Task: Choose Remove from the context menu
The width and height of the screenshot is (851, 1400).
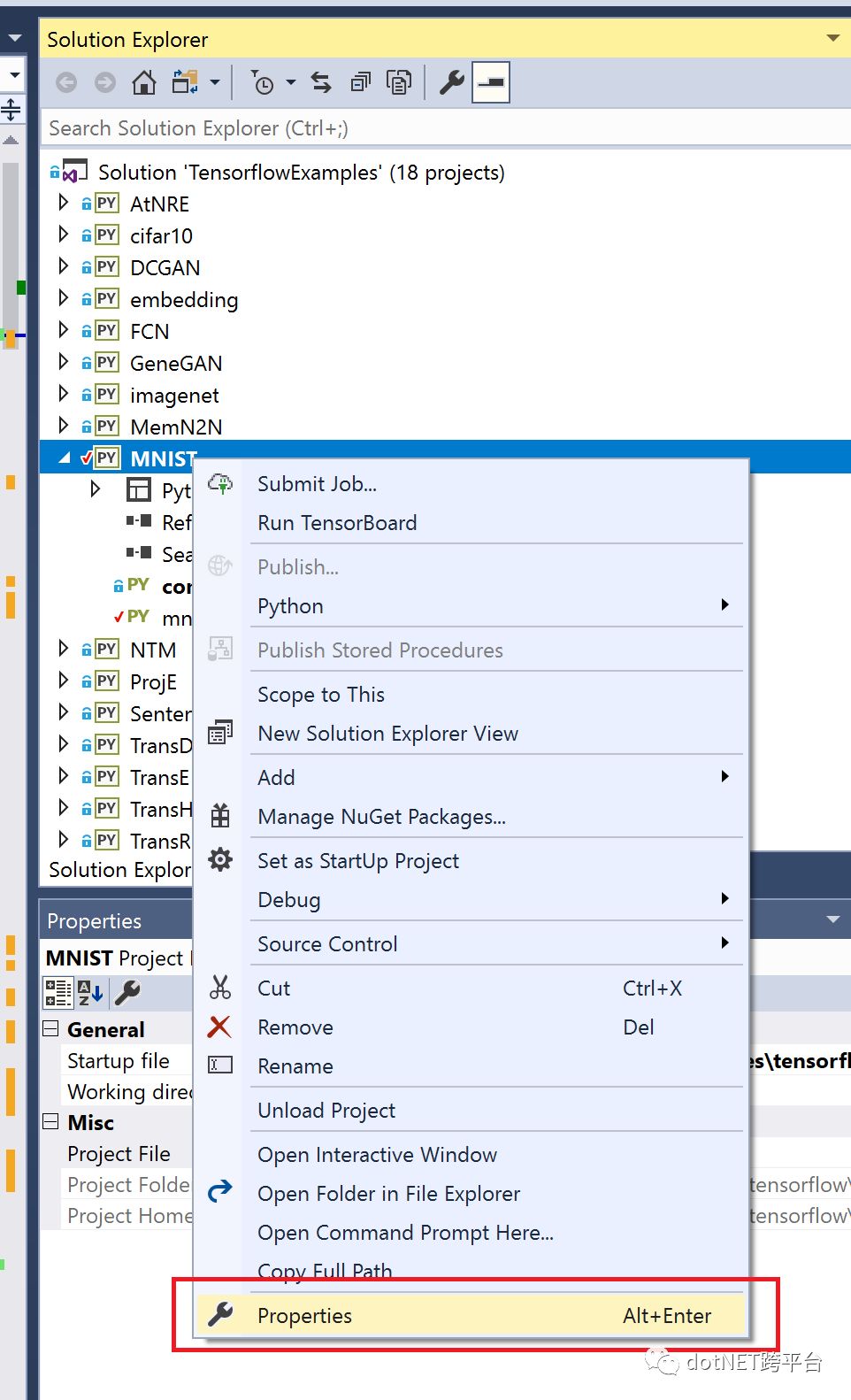Action: 471,1027
